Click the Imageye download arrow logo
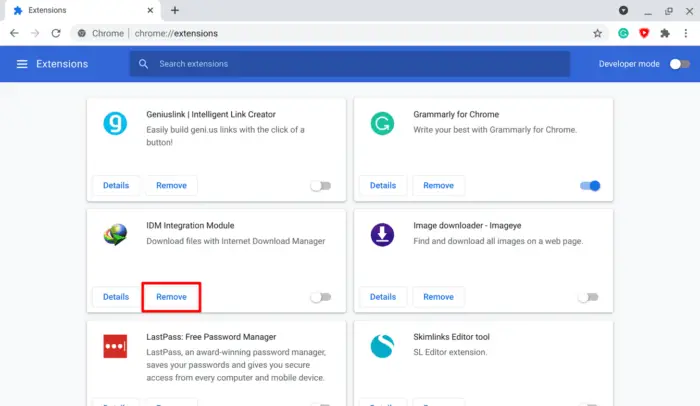 382,234
